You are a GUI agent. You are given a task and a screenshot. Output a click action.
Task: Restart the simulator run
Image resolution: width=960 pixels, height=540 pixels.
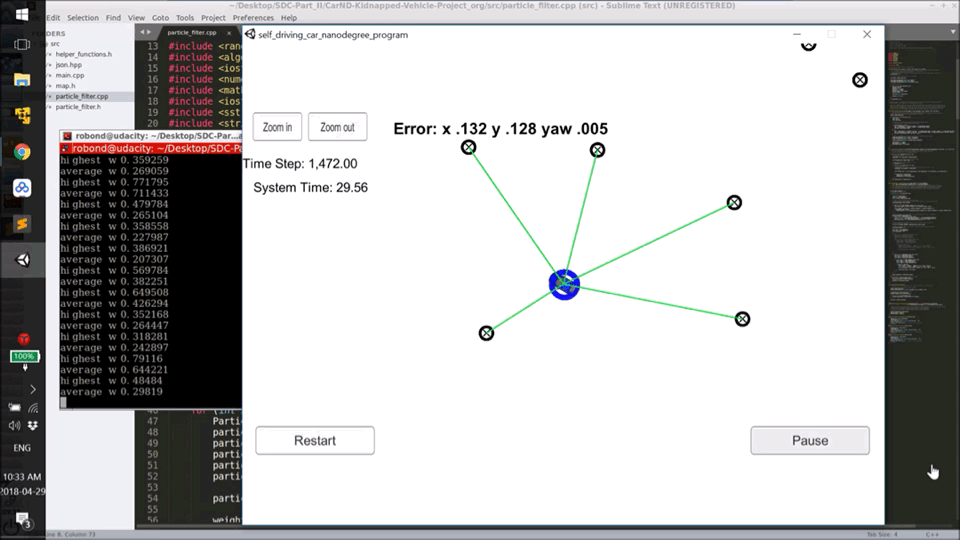[315, 441]
